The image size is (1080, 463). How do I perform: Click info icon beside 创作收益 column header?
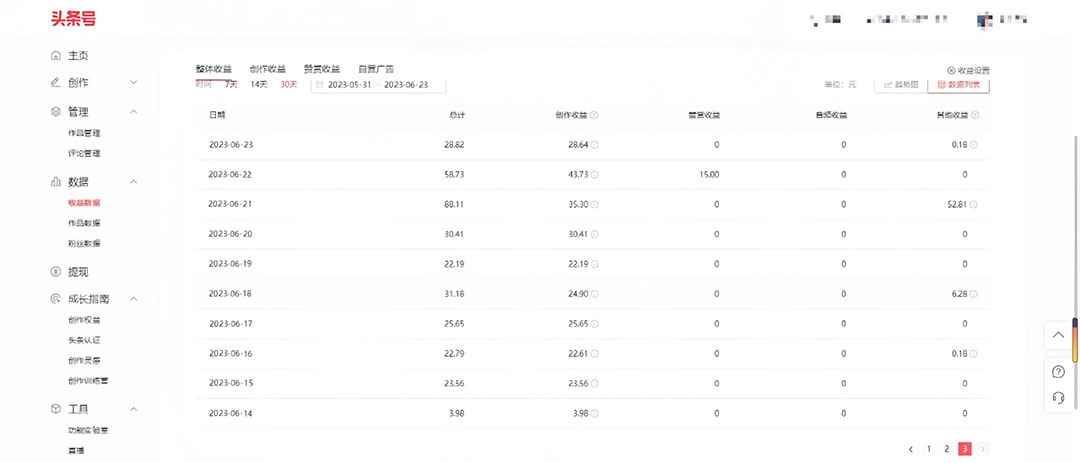click(594, 115)
